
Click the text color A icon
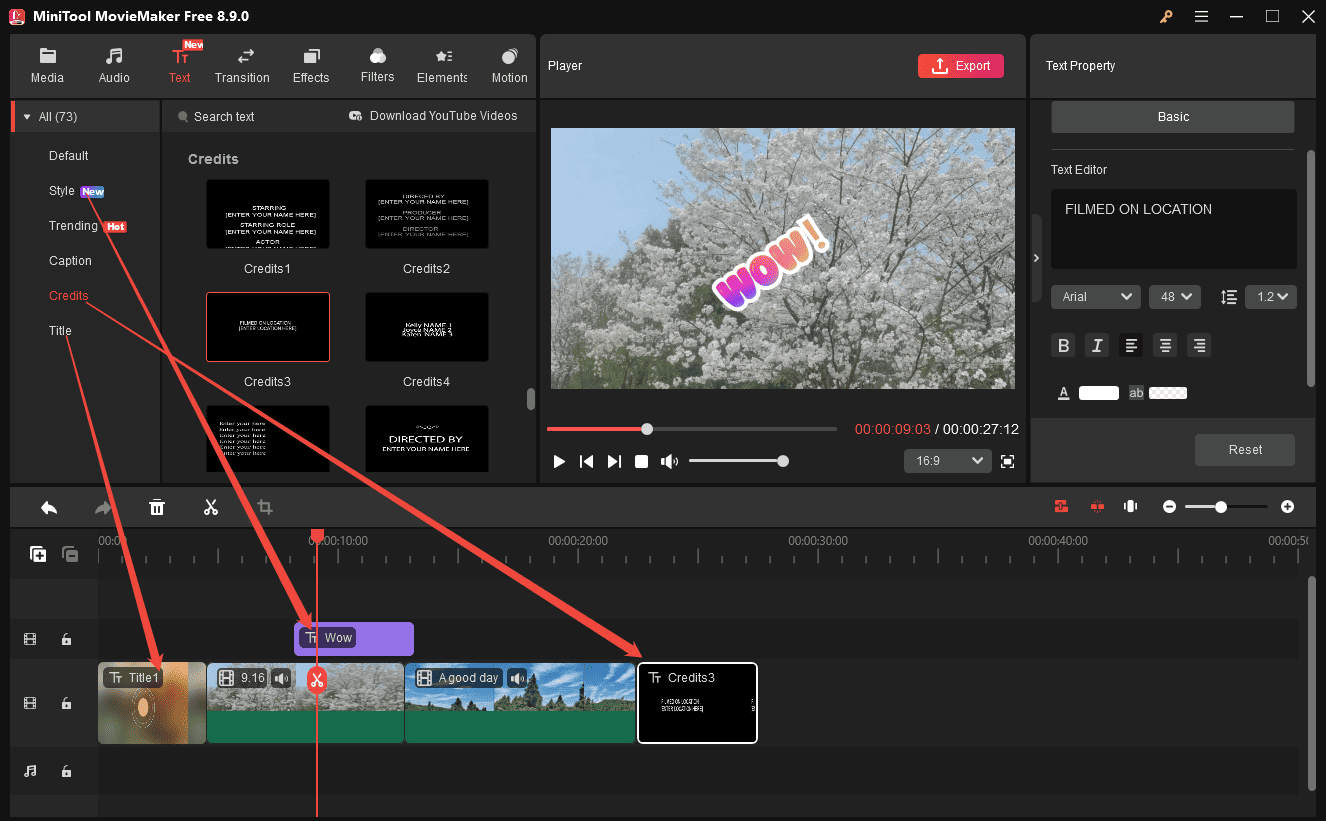click(x=1064, y=393)
